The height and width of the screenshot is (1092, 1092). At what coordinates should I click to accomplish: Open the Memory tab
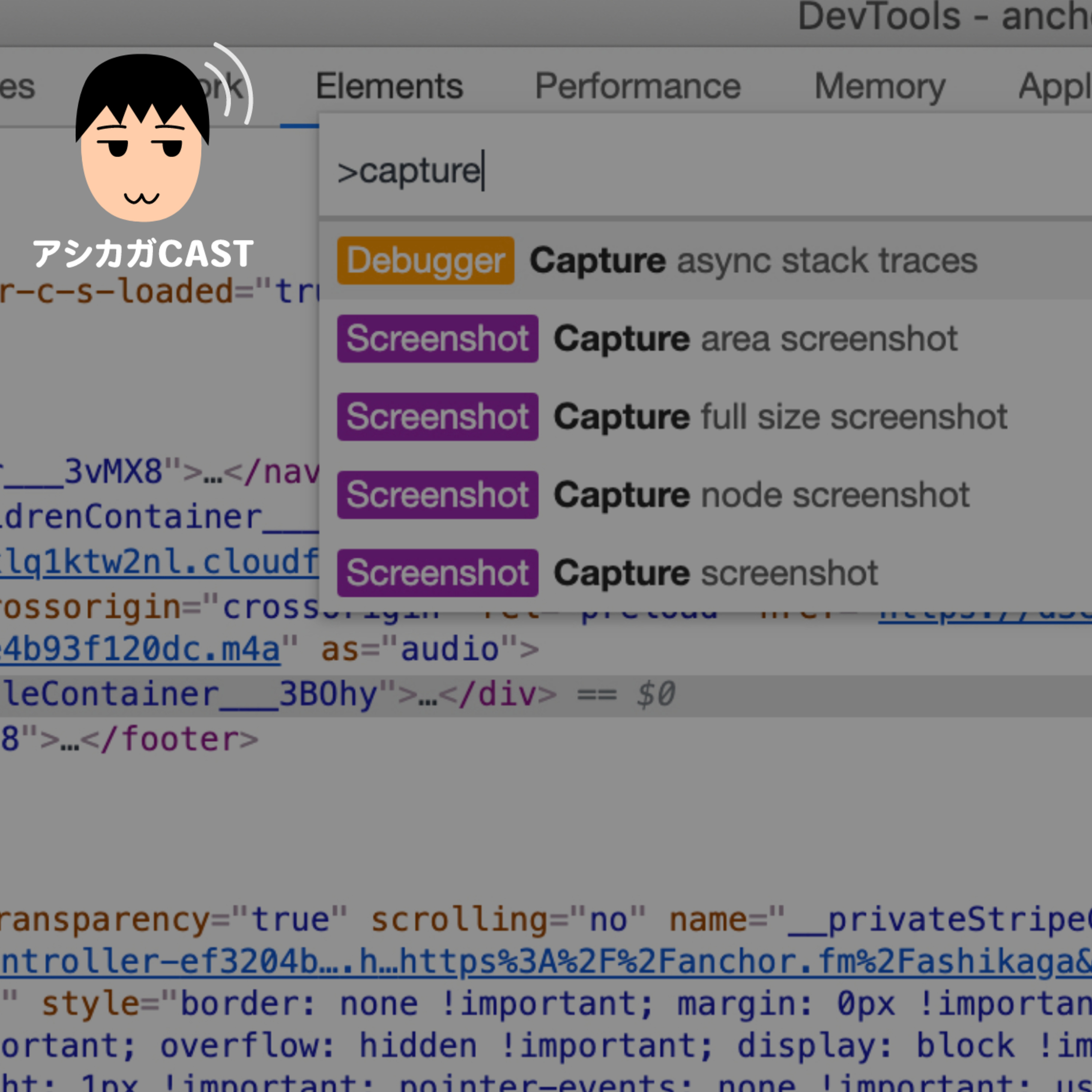pos(879,86)
